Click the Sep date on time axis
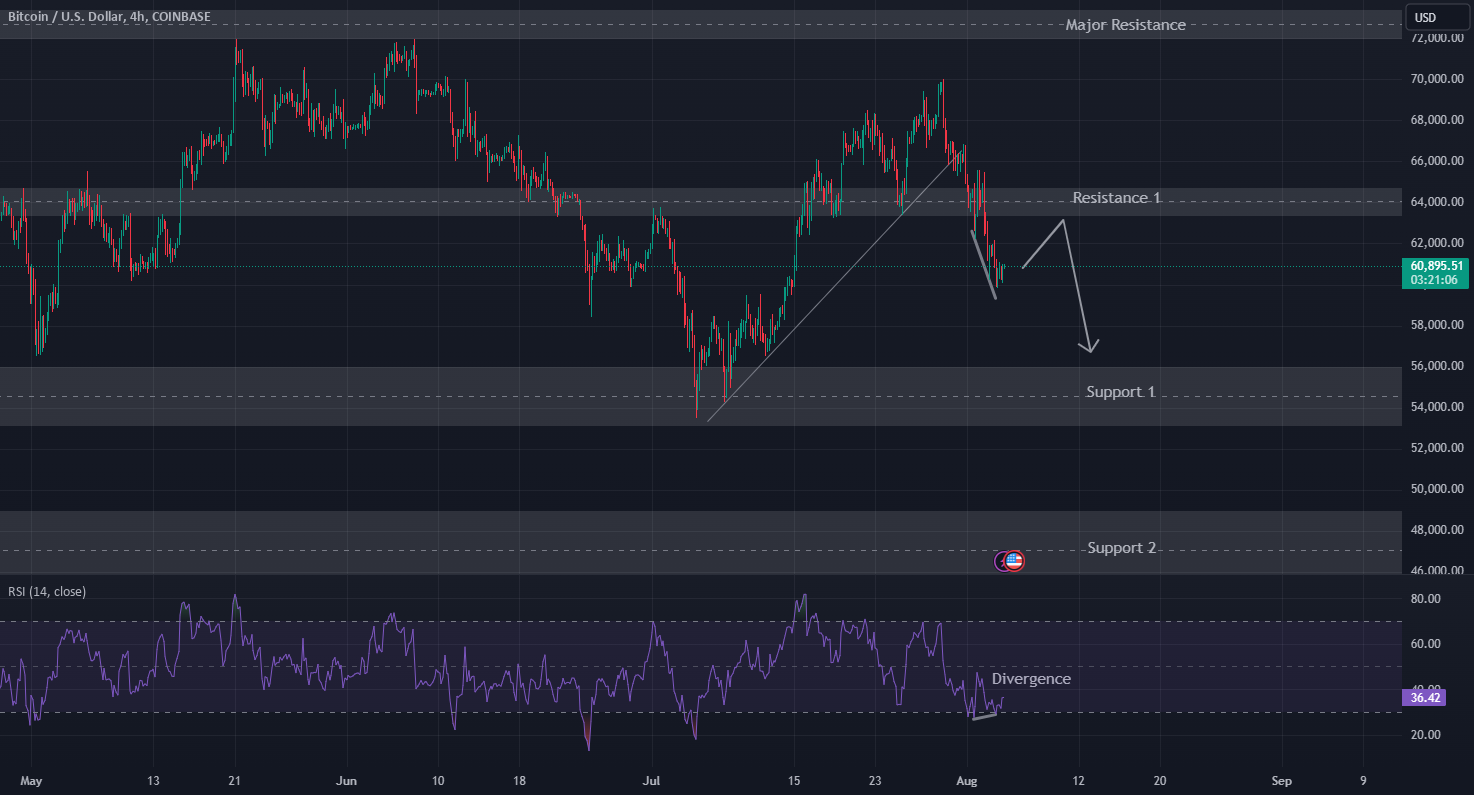 (x=1283, y=780)
